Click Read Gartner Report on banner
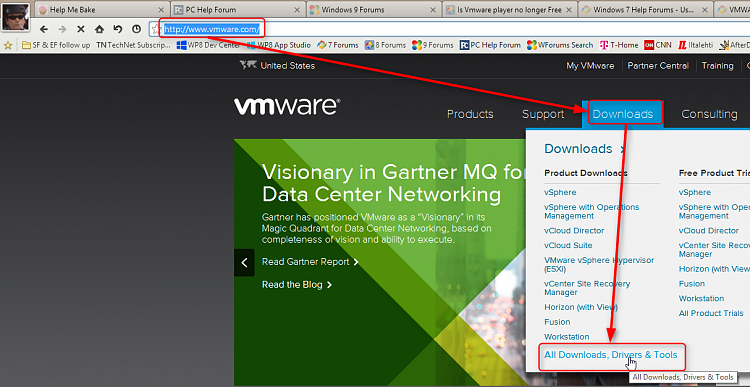 (310, 262)
